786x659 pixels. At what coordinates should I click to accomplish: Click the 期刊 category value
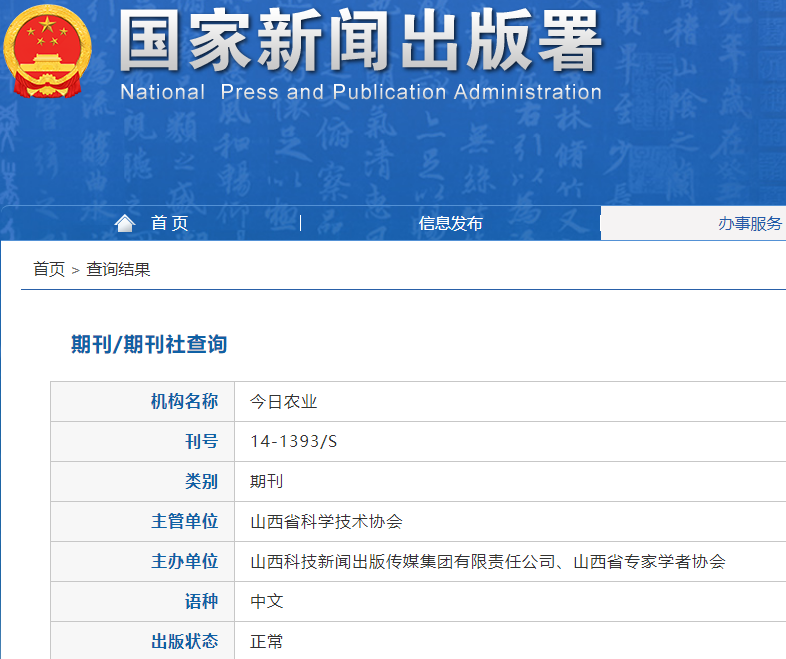point(267,482)
